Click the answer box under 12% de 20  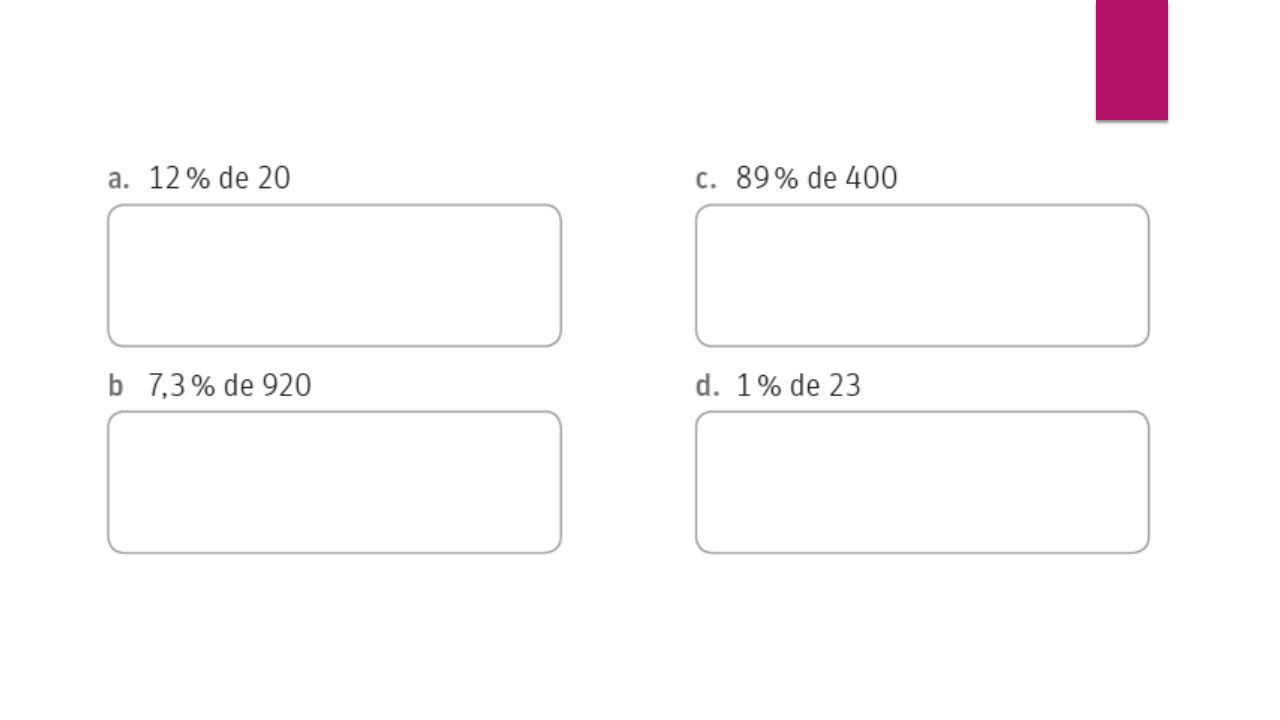coord(334,276)
